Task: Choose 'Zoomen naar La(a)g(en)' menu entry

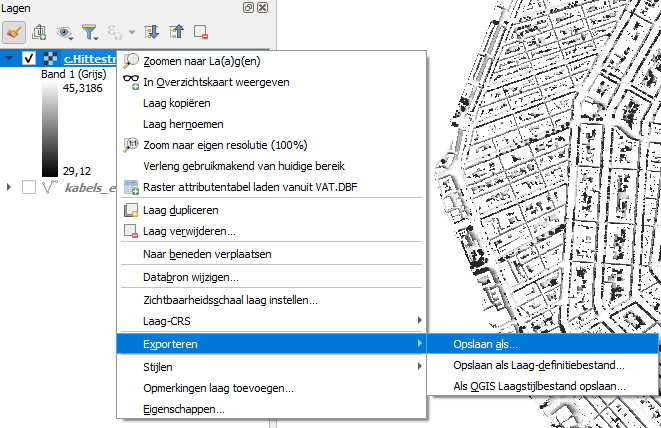Action: [x=271, y=61]
